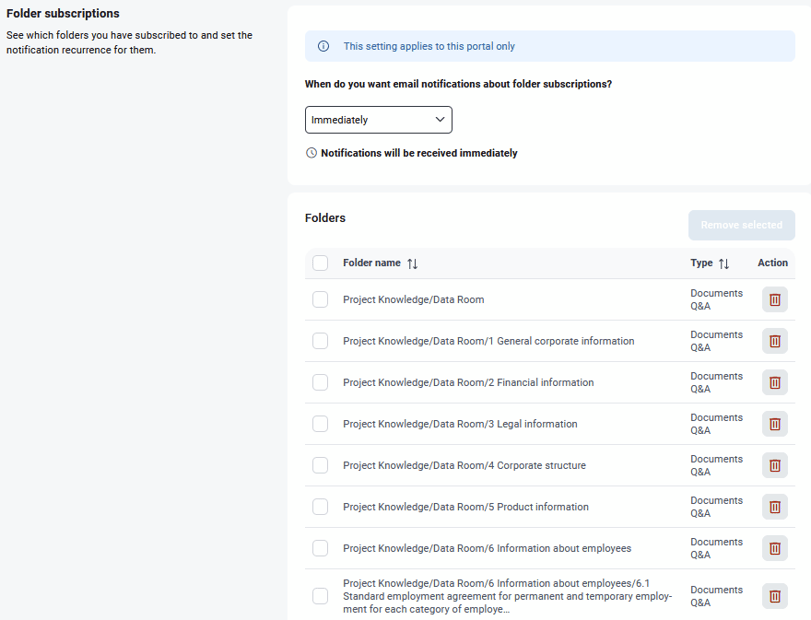Click trash icon for 4 Corporate structure
This screenshot has height=620, width=811.
774,465
